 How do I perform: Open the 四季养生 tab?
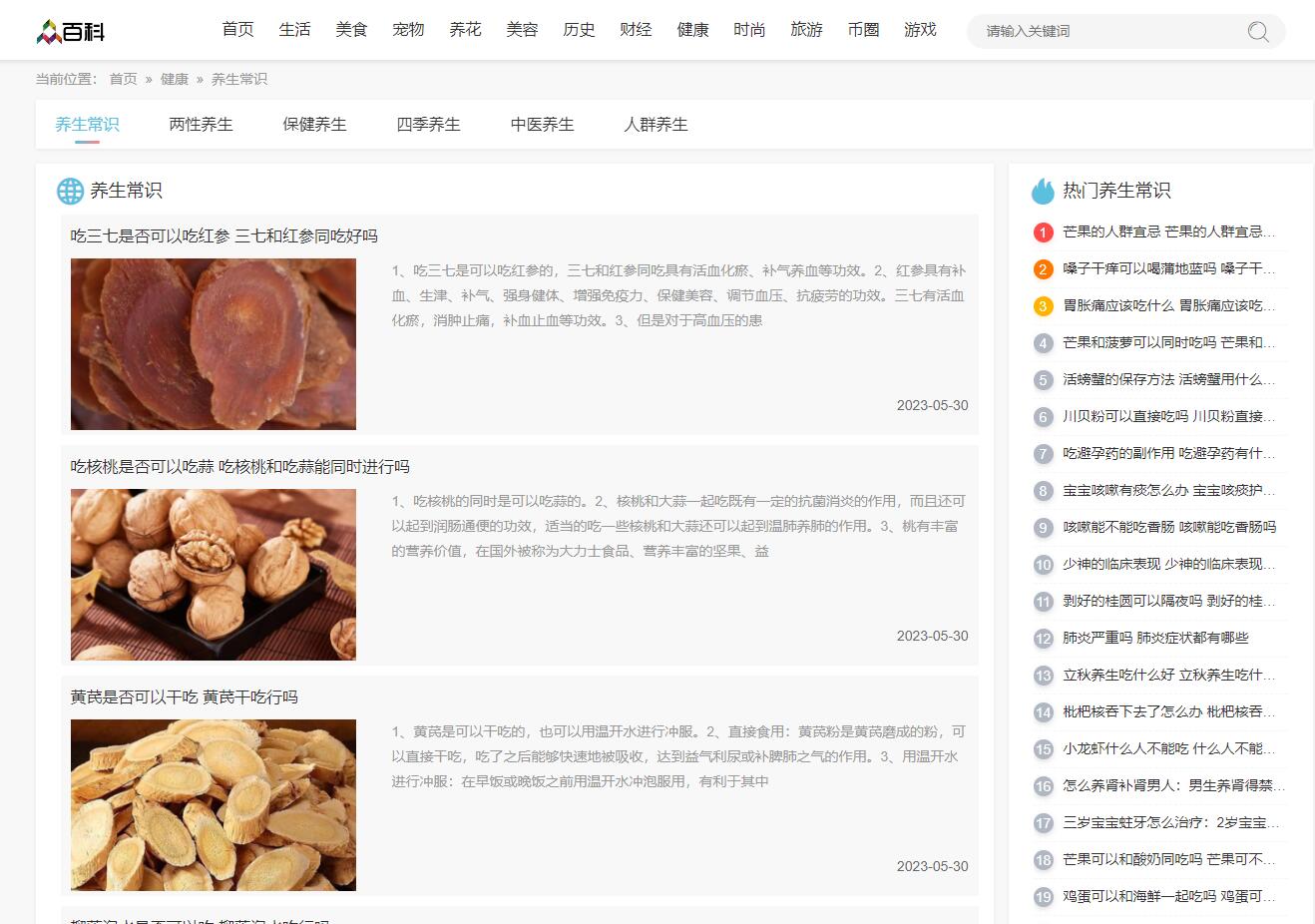pos(428,125)
